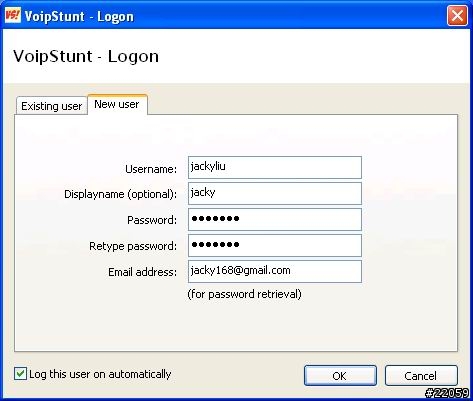Click the Password: label

click(x=152, y=220)
